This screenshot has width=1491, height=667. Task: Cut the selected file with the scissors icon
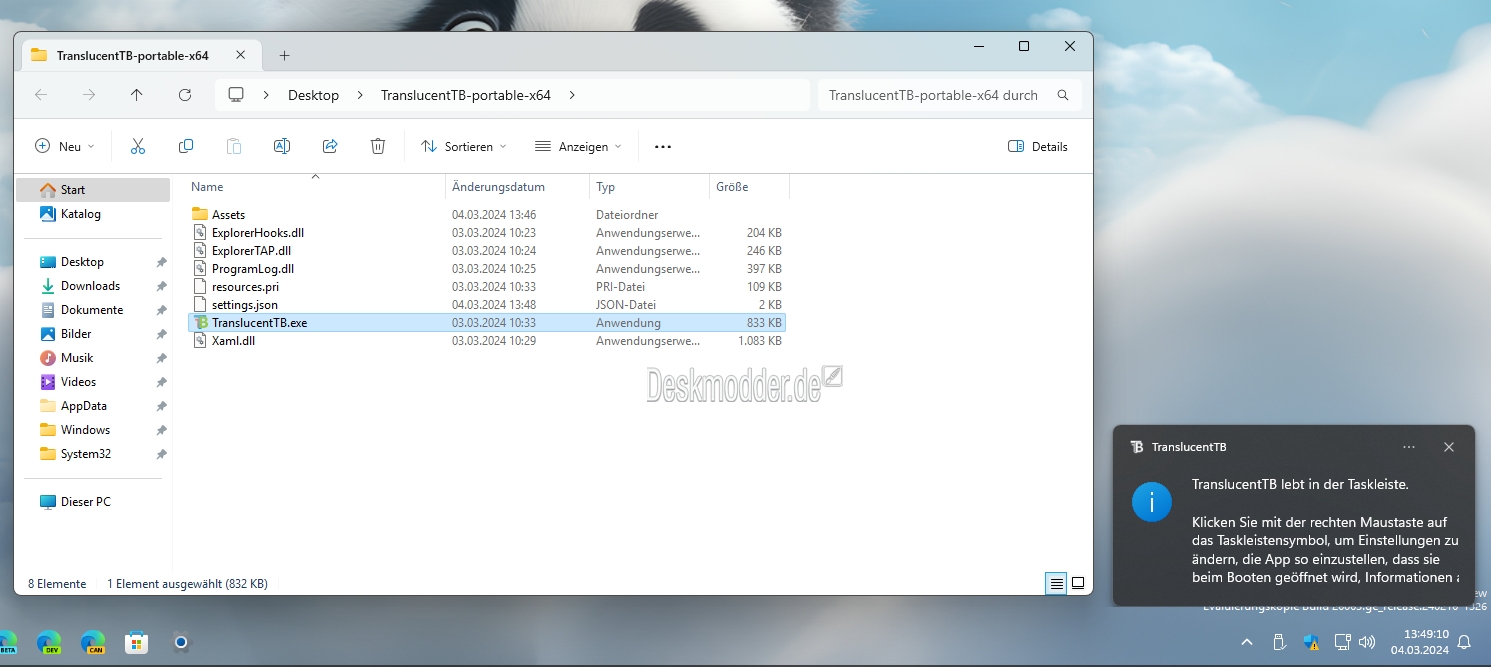pyautogui.click(x=138, y=146)
